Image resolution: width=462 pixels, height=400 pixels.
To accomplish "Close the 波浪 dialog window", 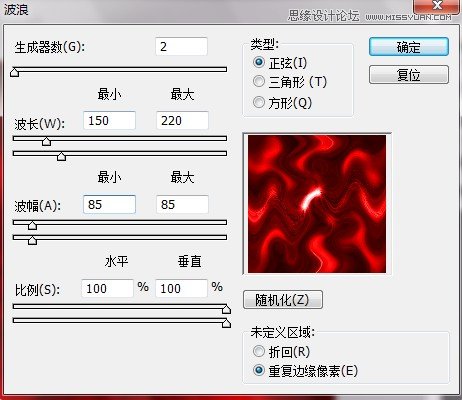I will [437, 6].
